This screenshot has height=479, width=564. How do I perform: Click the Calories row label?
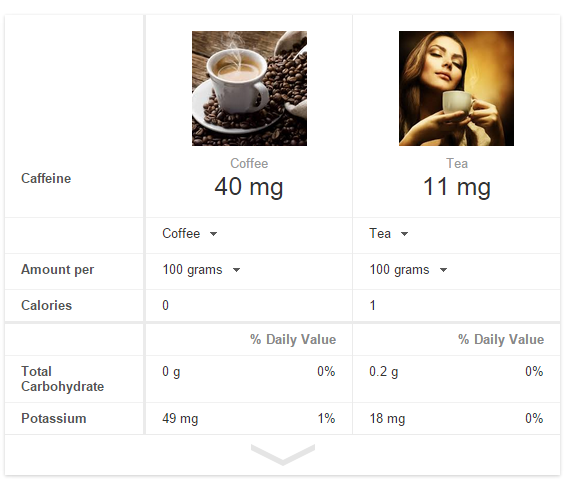(46, 305)
